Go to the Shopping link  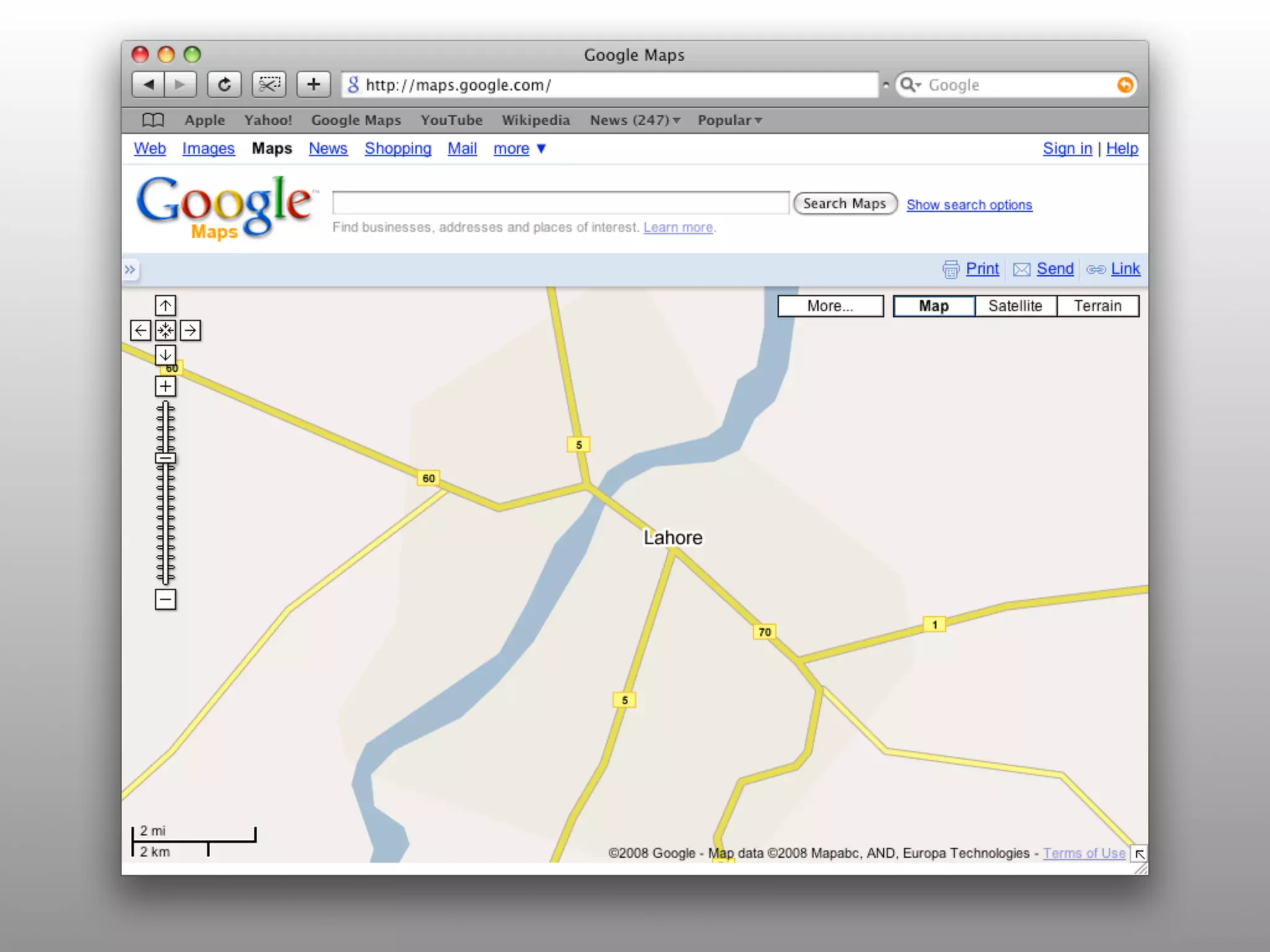pyautogui.click(x=398, y=149)
